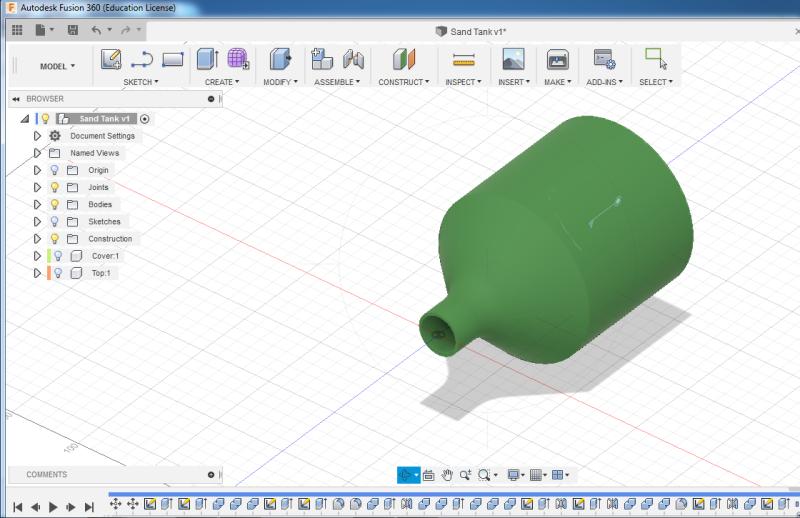Click the Create Sketch icon

(x=111, y=59)
